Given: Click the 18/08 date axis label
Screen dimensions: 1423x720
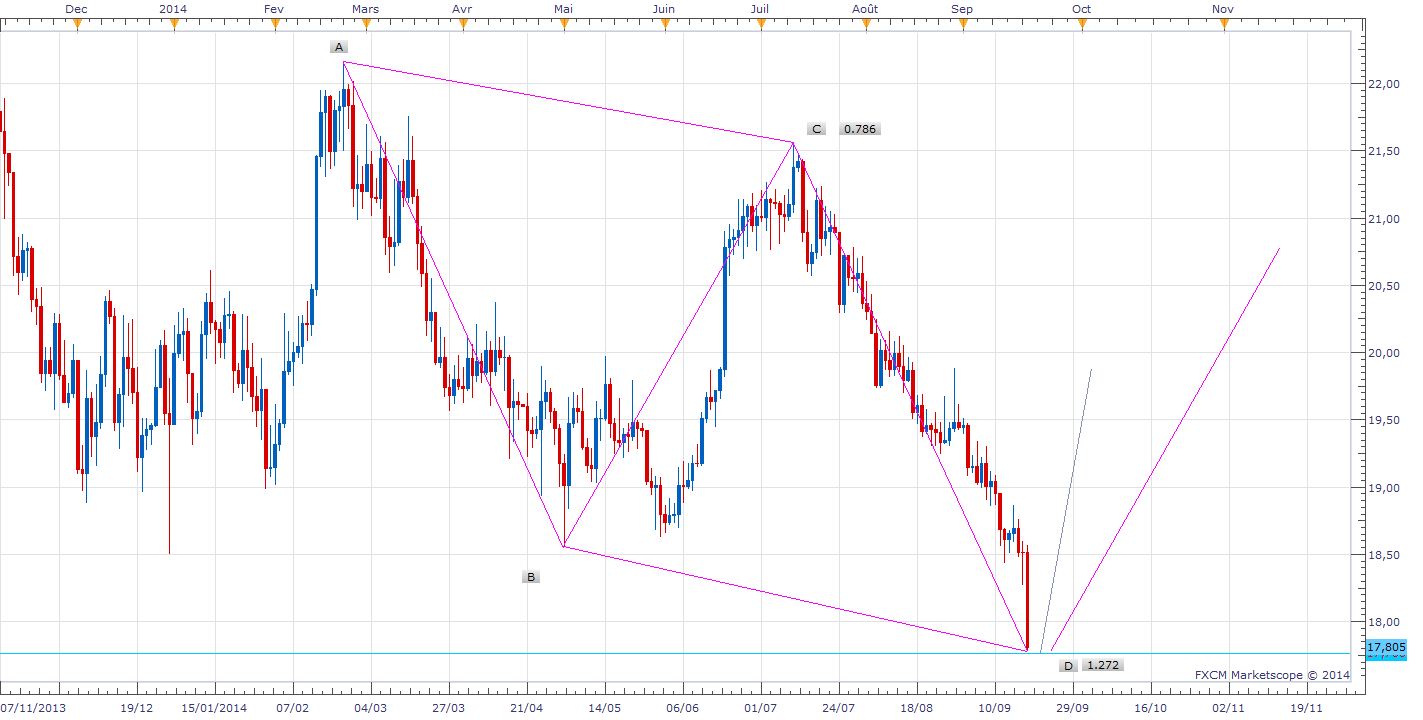Looking at the screenshot, I should [917, 708].
